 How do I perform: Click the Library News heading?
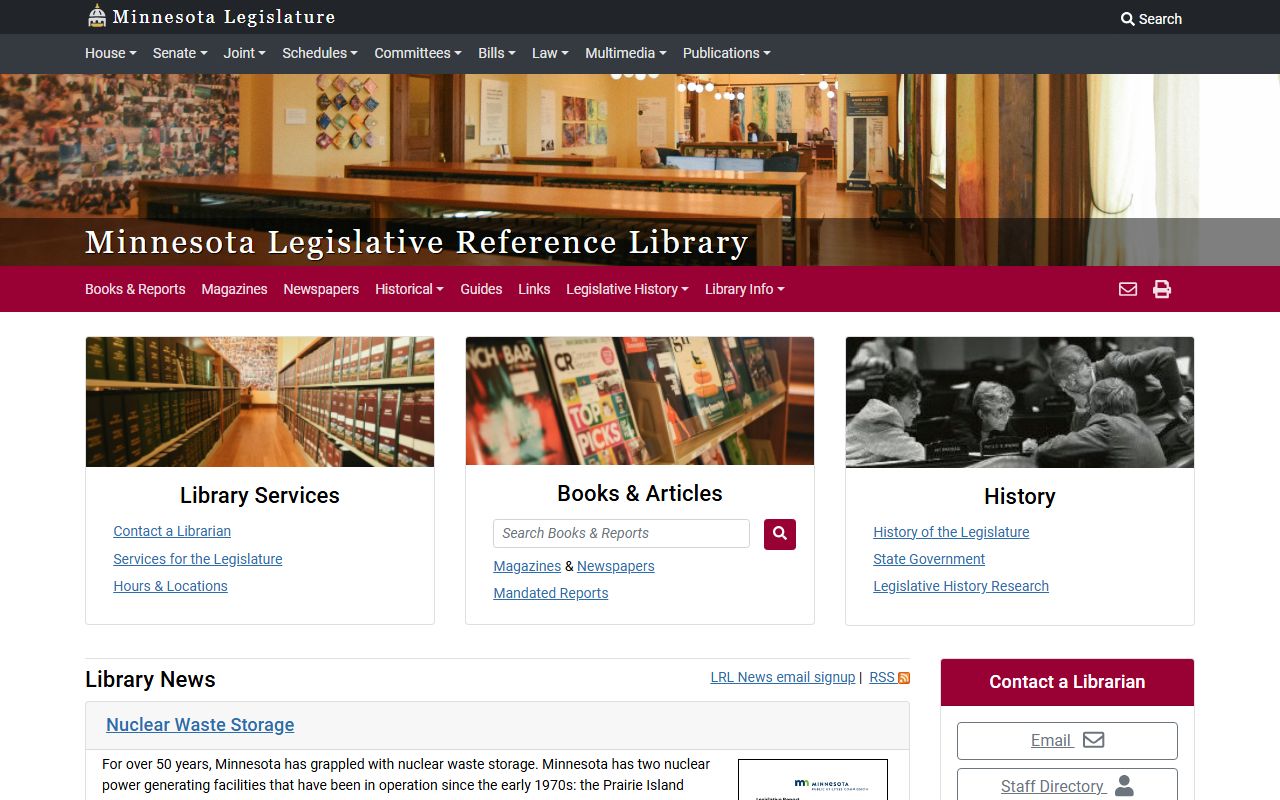point(150,680)
